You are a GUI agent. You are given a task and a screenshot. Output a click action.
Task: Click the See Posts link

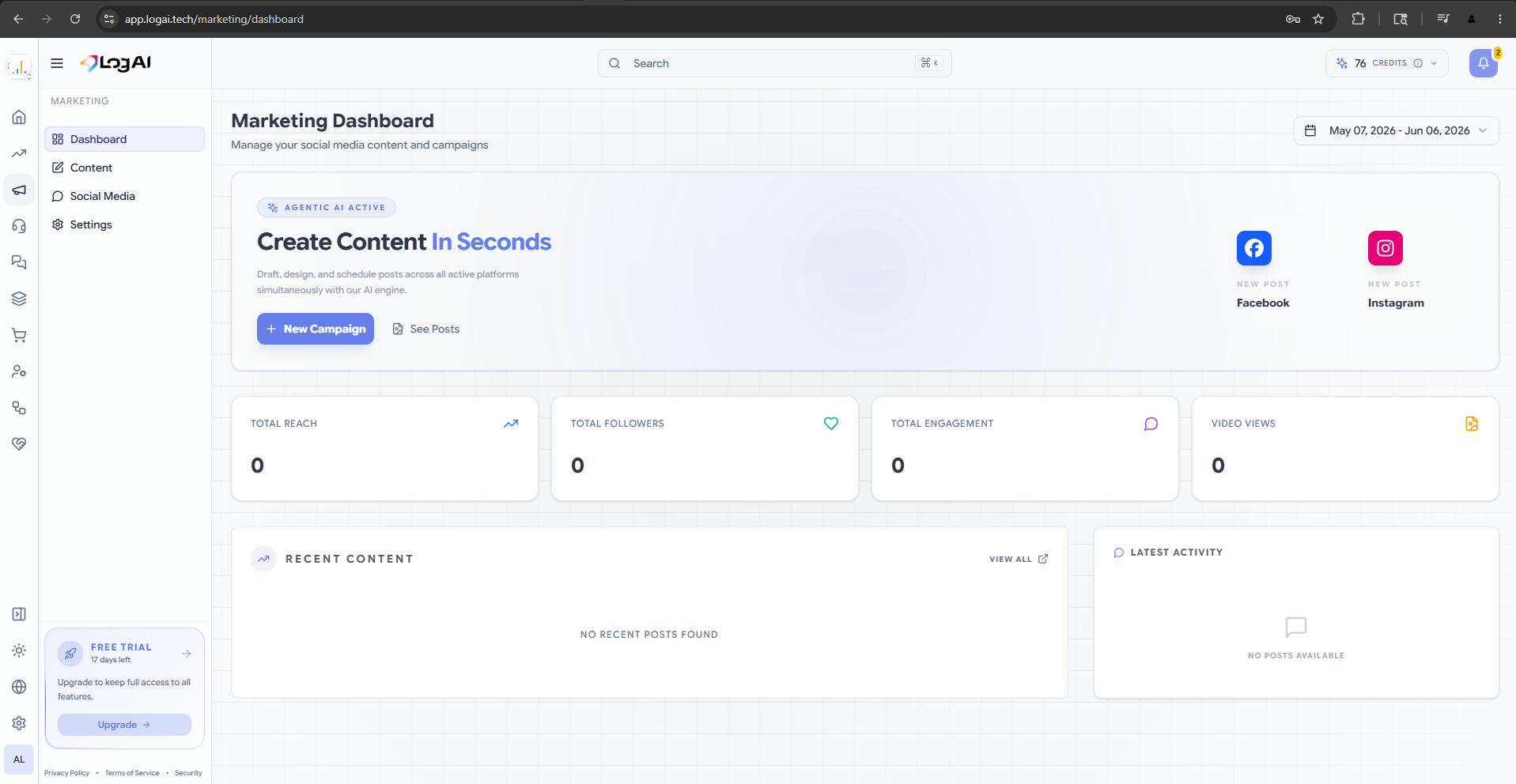pos(426,329)
